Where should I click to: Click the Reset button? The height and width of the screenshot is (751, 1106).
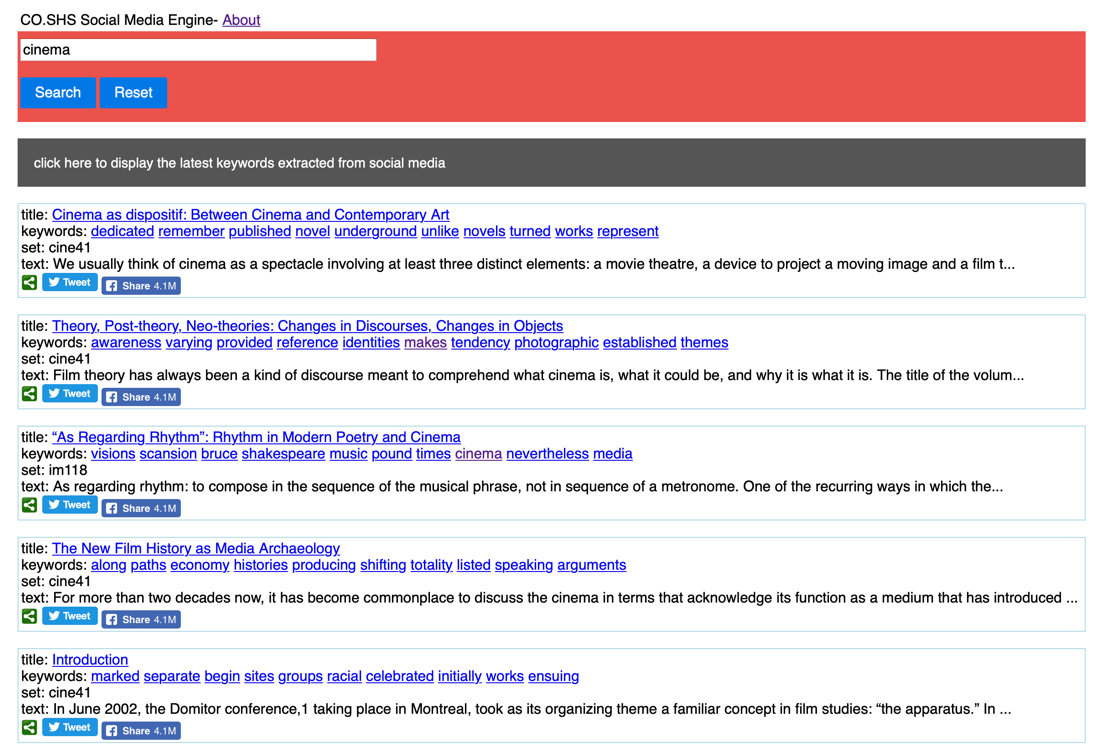click(x=133, y=92)
